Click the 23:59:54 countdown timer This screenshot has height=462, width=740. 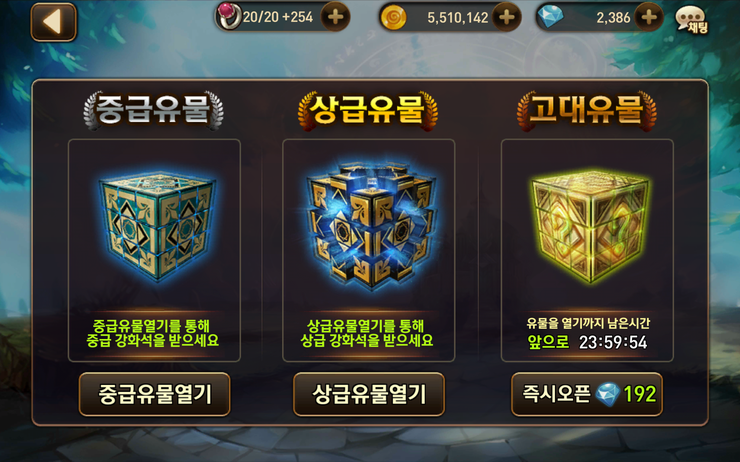click(x=613, y=342)
